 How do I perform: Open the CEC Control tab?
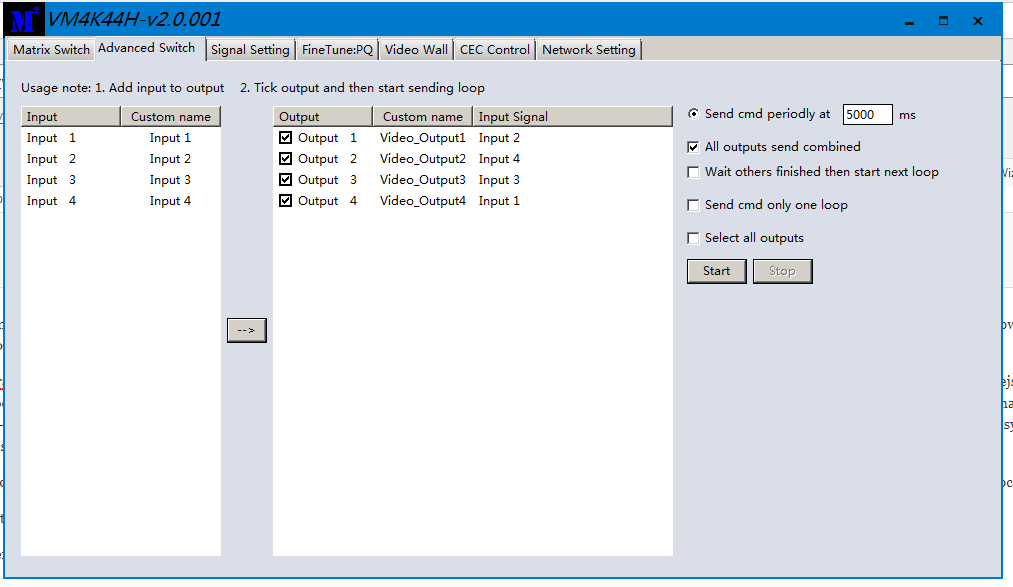coord(494,50)
